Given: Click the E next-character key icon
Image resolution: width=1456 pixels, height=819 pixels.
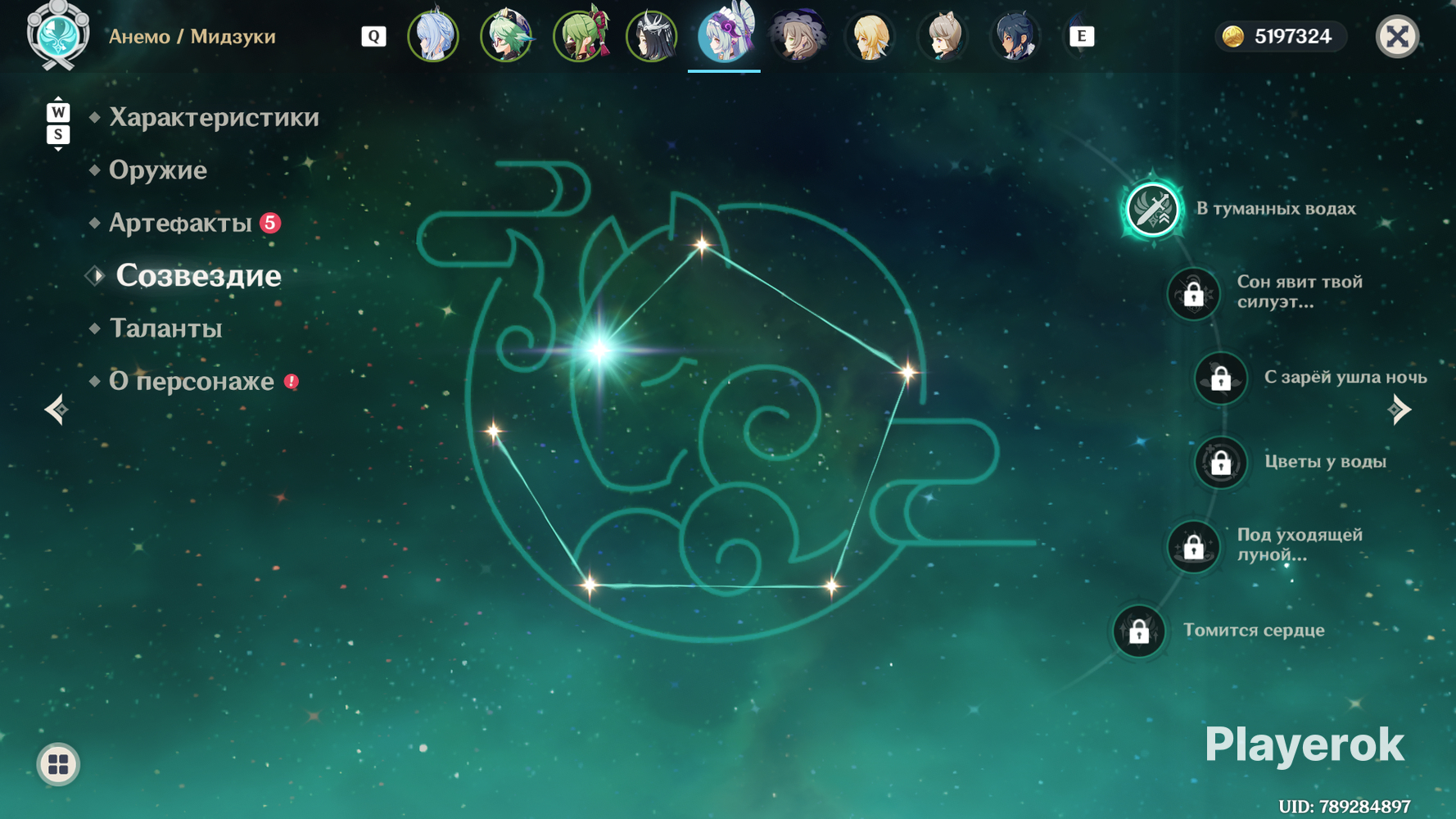Looking at the screenshot, I should 1081,36.
